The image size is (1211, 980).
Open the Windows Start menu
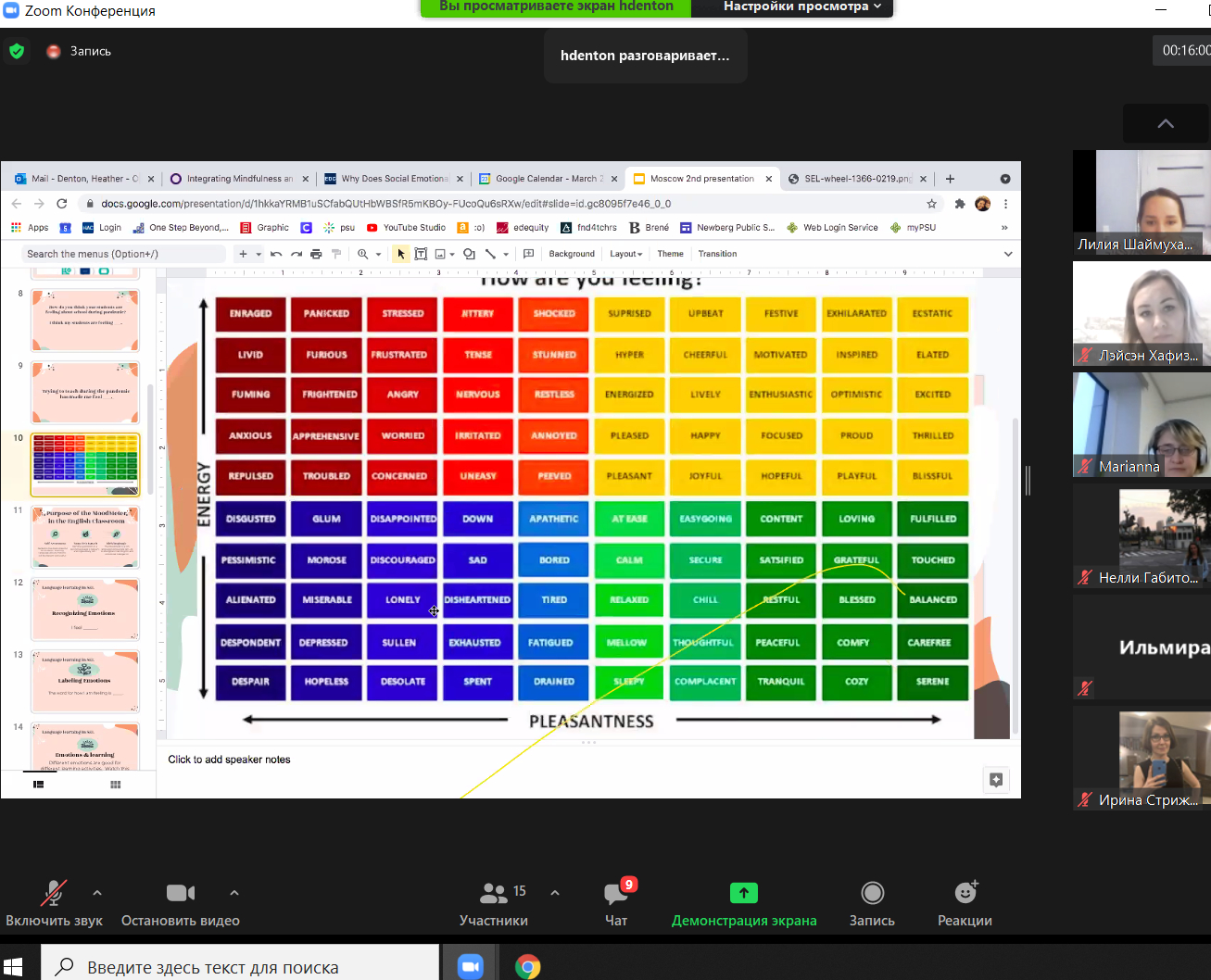pos(13,966)
